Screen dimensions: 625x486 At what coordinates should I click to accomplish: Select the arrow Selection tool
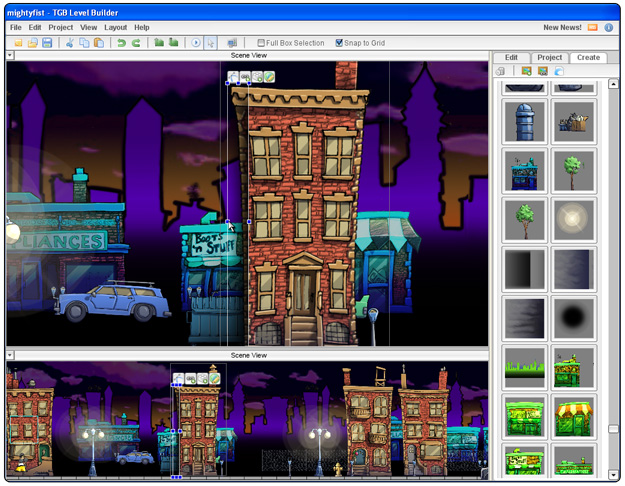click(210, 43)
